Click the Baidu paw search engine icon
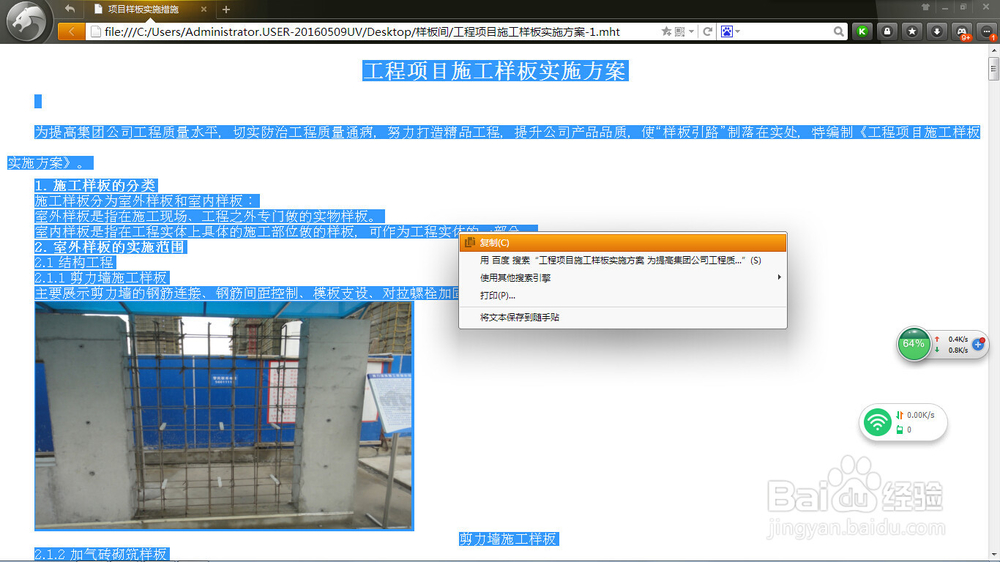This screenshot has height=562, width=1000. point(726,31)
